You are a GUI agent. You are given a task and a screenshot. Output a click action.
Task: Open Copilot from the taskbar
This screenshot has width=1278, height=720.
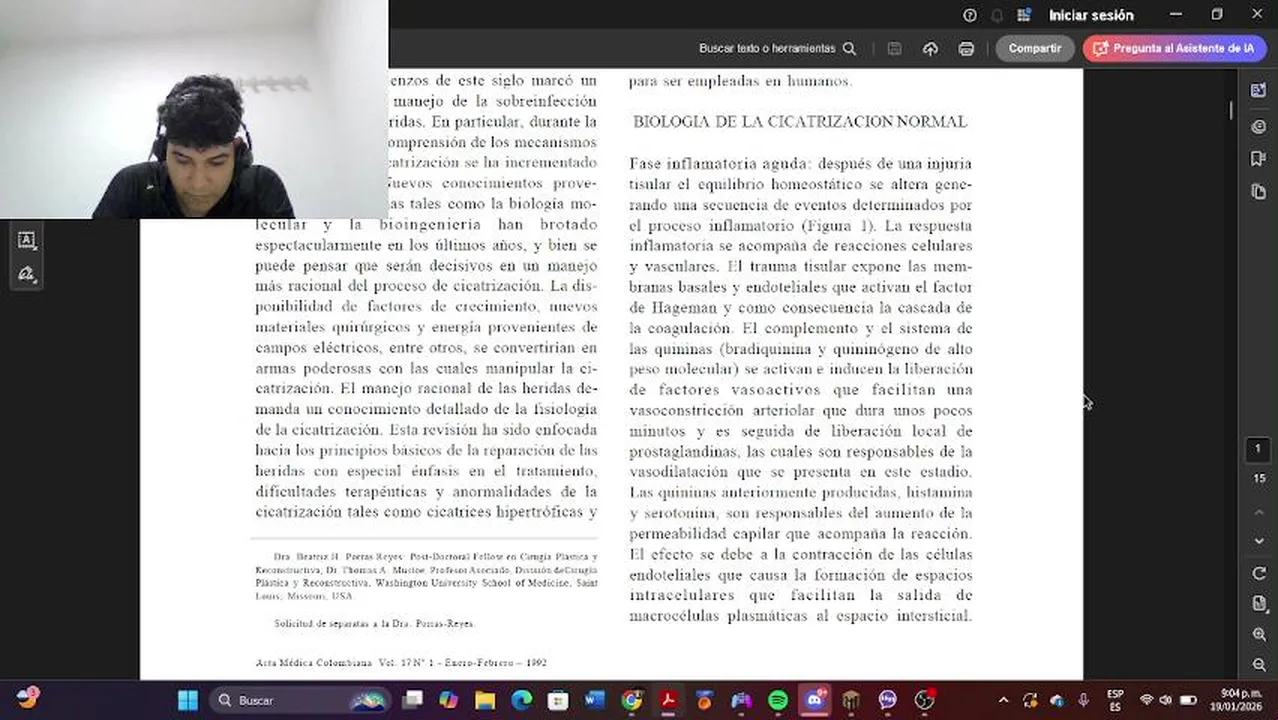pos(448,700)
